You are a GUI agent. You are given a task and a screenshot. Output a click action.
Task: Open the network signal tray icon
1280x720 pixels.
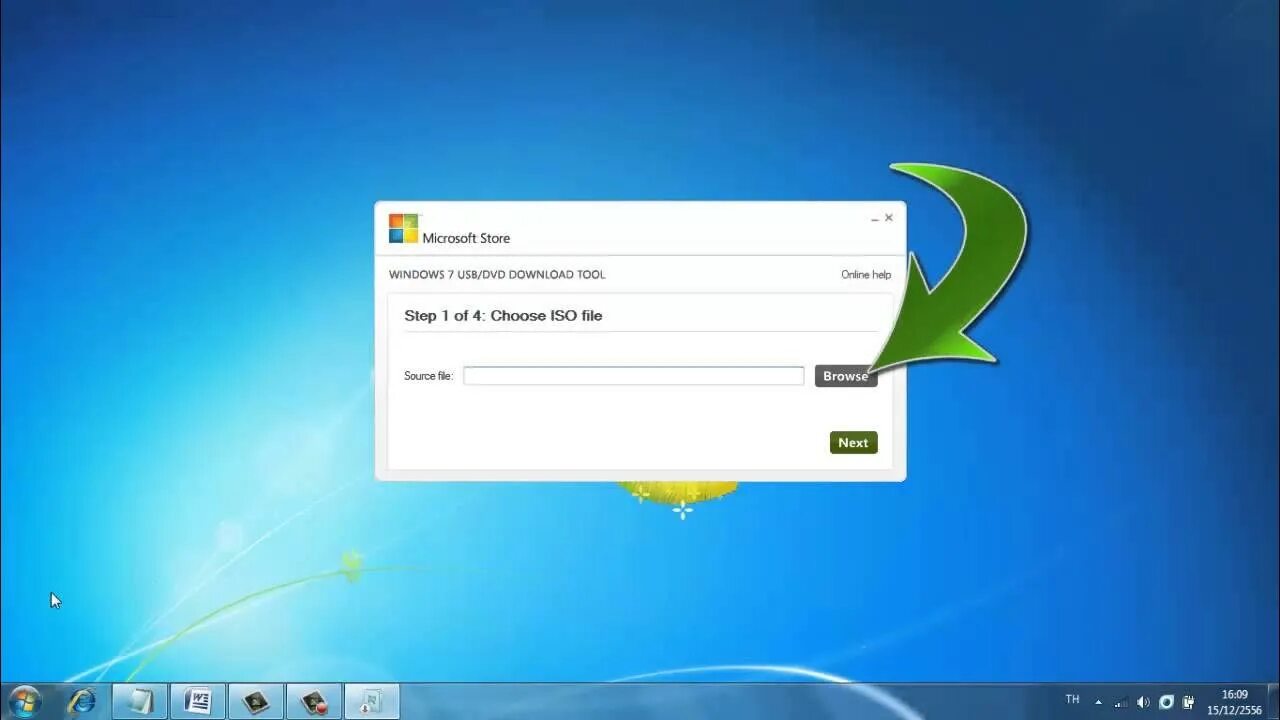[x=1121, y=702]
